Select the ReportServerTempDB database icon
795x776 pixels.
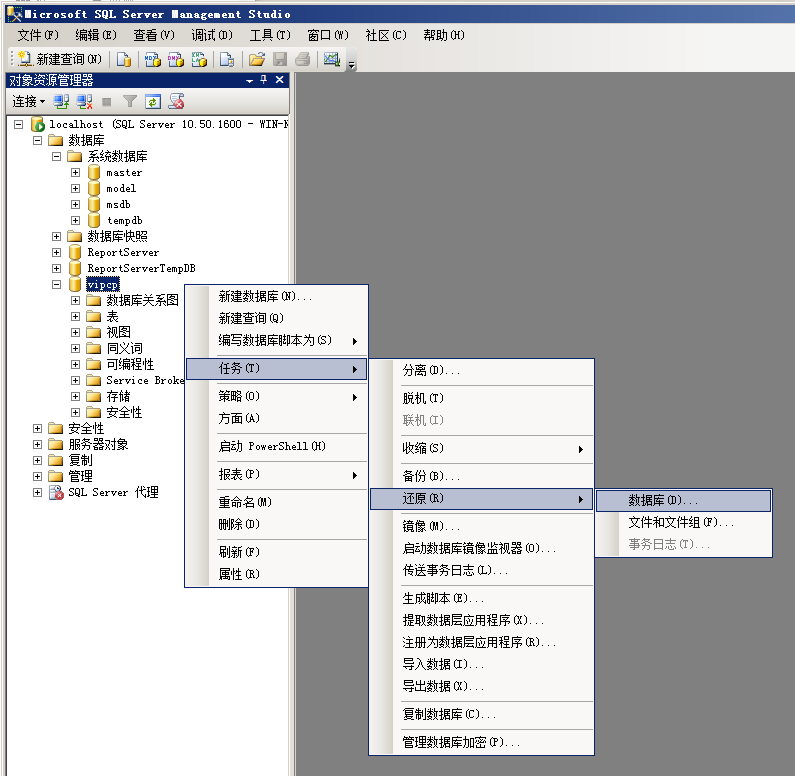point(75,268)
